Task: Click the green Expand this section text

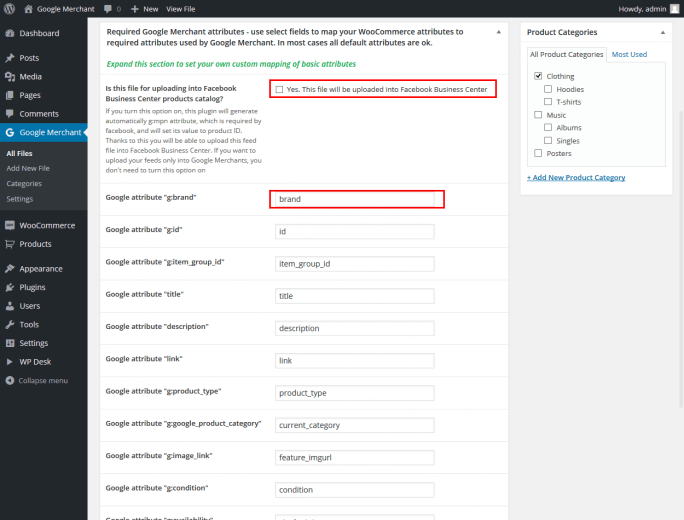Action: pos(231,64)
